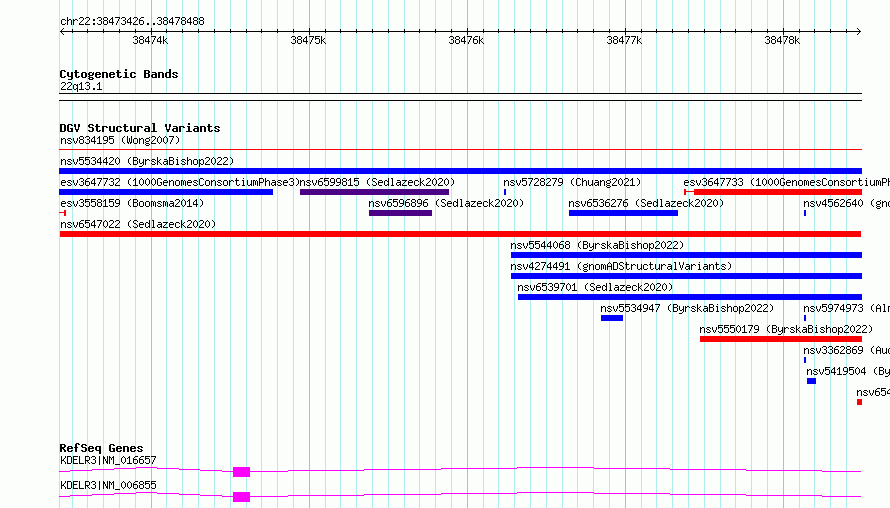The image size is (890, 508).
Task: Click the KDELR3|NM_006855 gene label
Action: (x=108, y=485)
